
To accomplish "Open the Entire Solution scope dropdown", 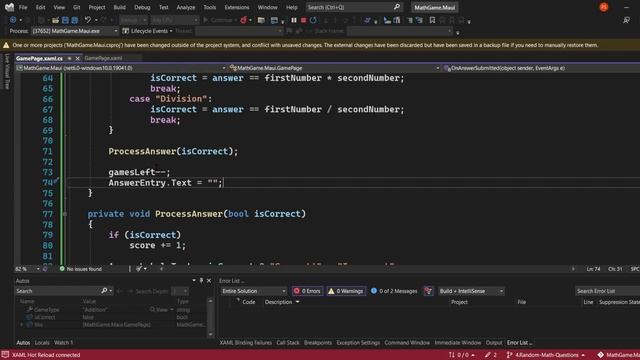I will pos(253,291).
